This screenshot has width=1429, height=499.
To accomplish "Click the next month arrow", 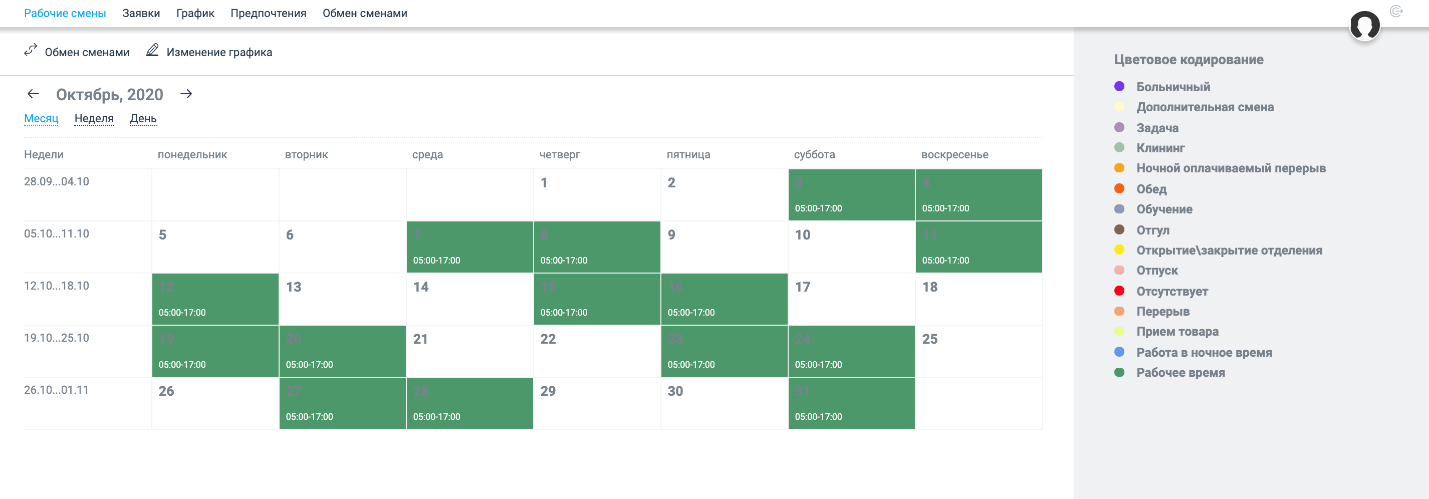I will point(186,94).
